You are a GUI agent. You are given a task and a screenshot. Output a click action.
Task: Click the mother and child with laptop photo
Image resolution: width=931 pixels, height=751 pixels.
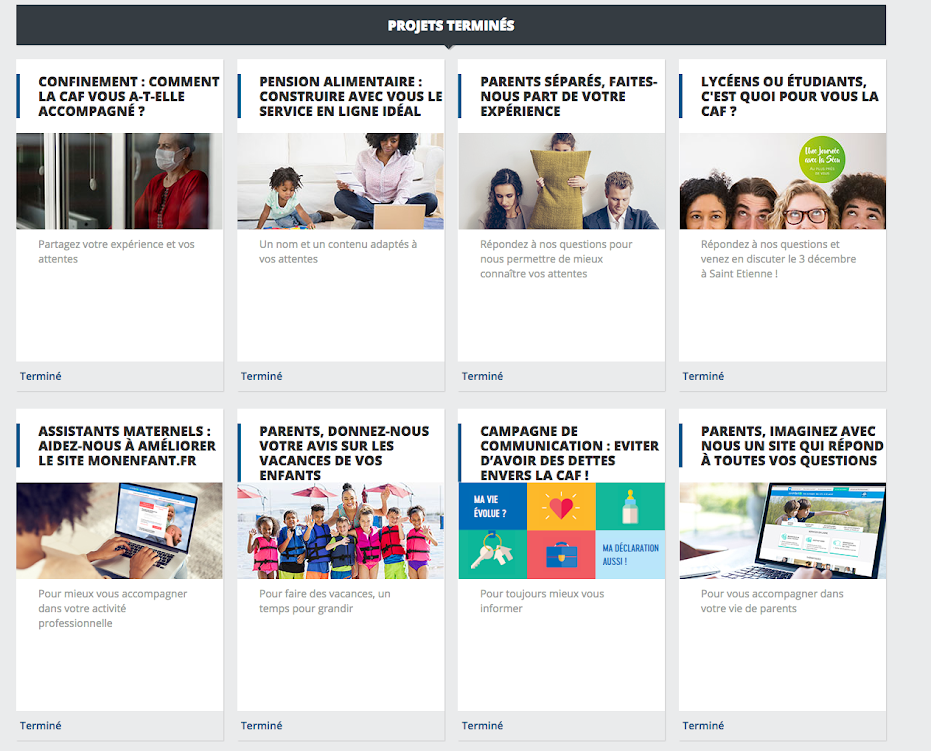340,181
